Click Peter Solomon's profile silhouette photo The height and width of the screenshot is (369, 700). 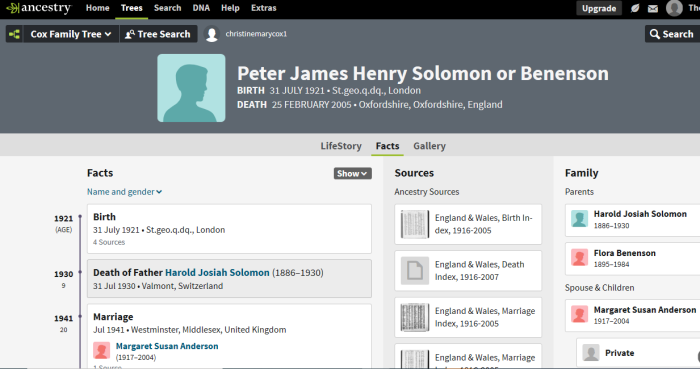pyautogui.click(x=191, y=88)
